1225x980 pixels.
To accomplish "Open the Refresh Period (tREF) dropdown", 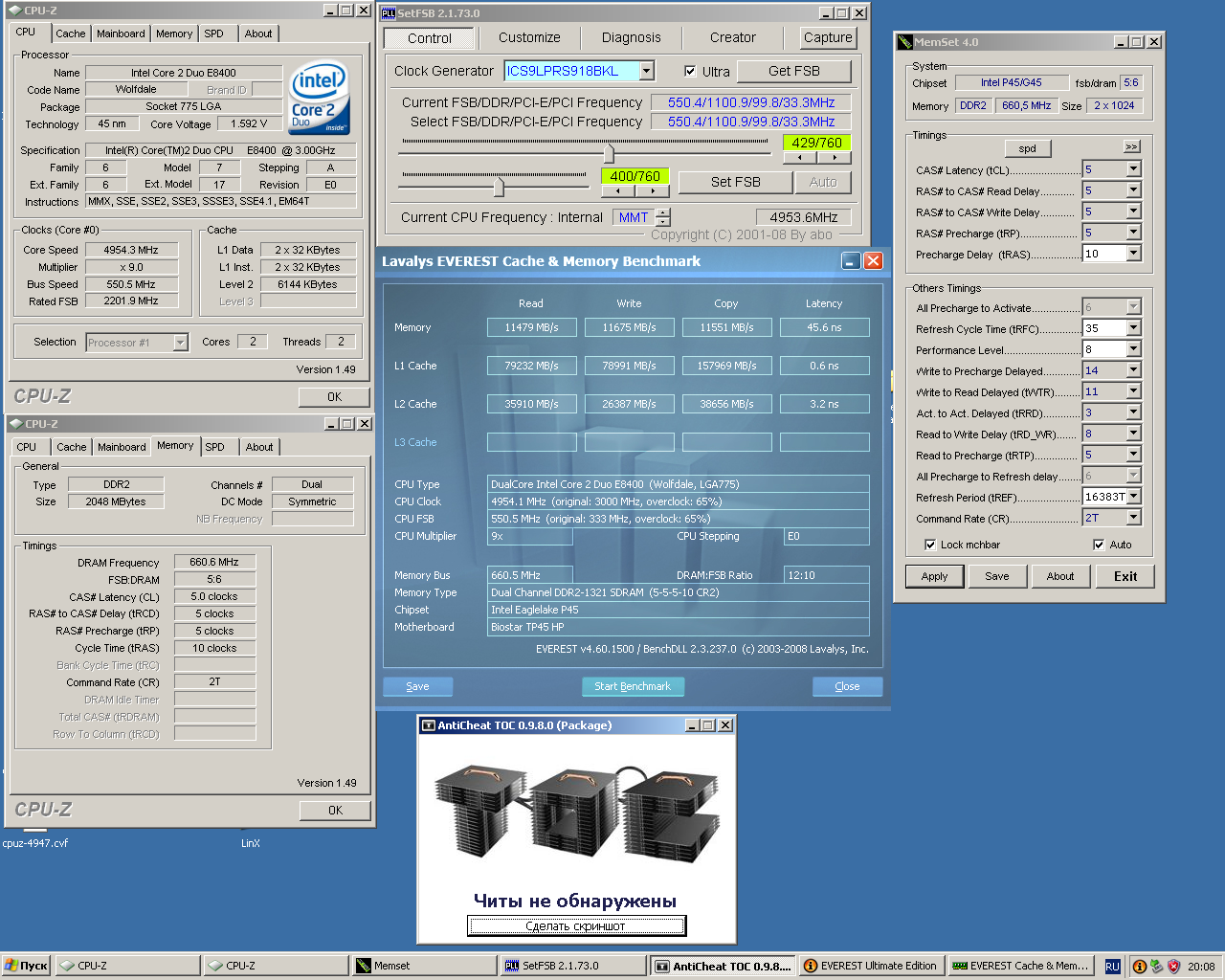I will [1133, 497].
